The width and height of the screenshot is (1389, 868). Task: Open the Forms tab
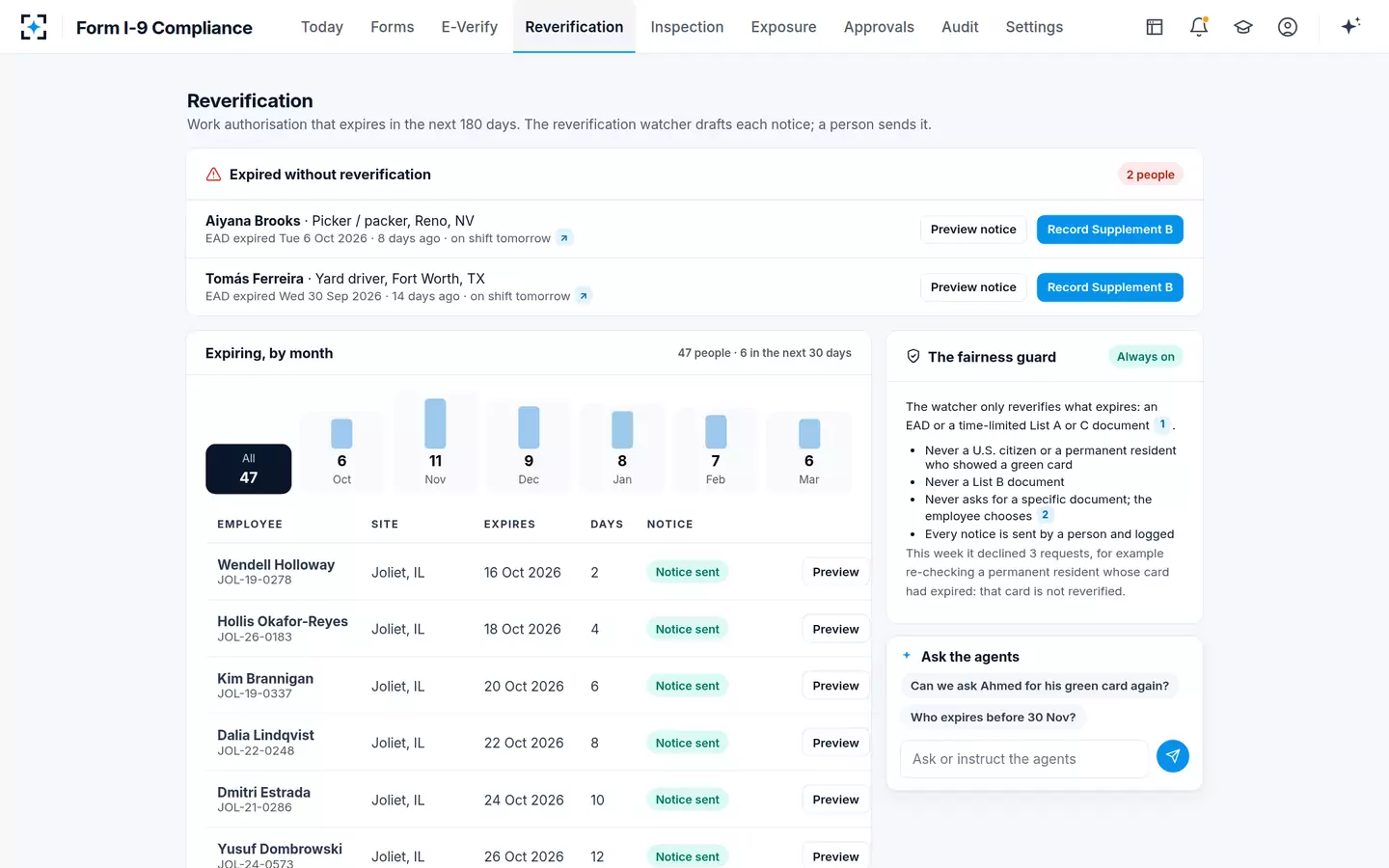pos(393,27)
